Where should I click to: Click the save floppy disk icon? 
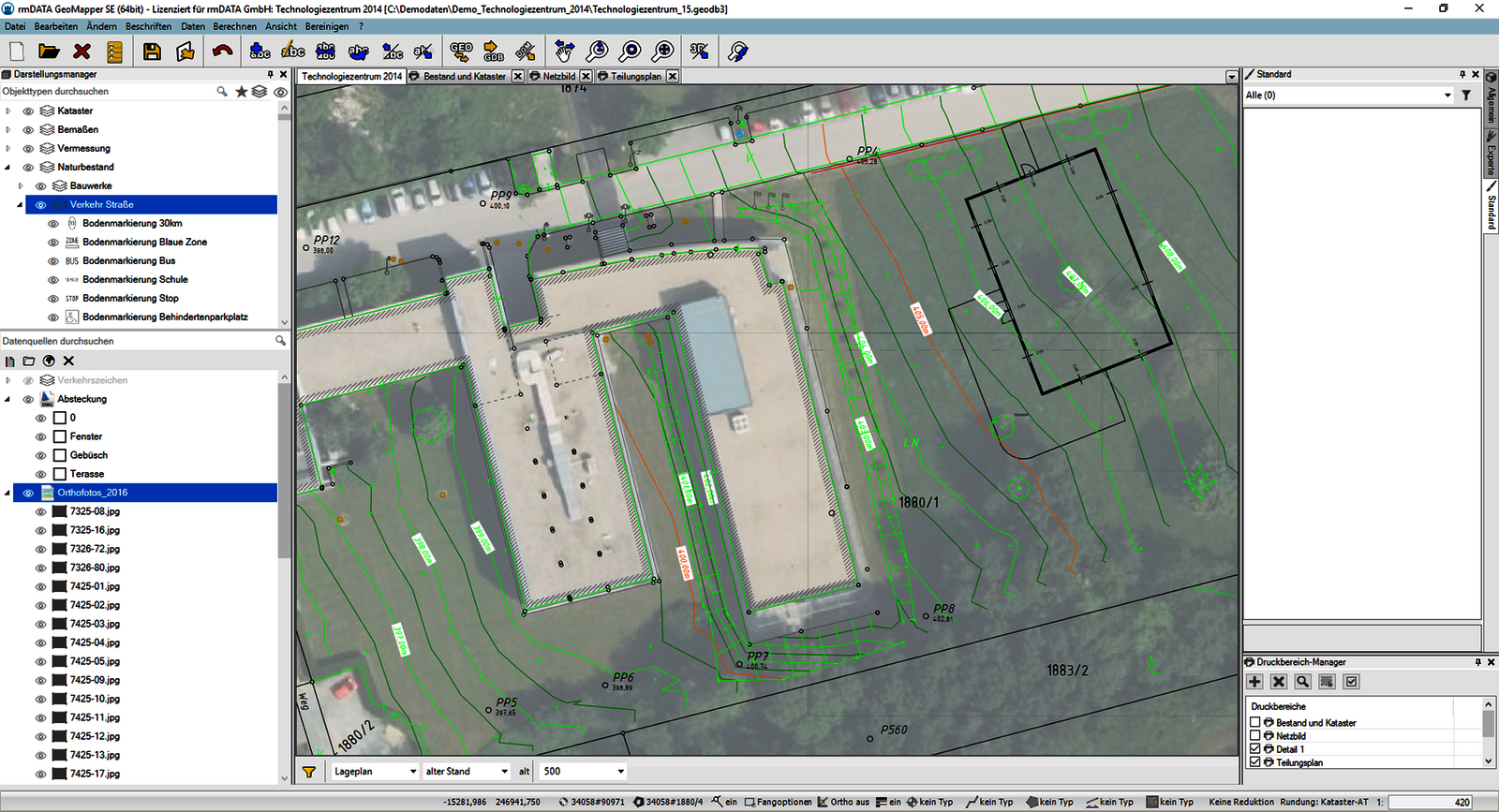[x=152, y=52]
